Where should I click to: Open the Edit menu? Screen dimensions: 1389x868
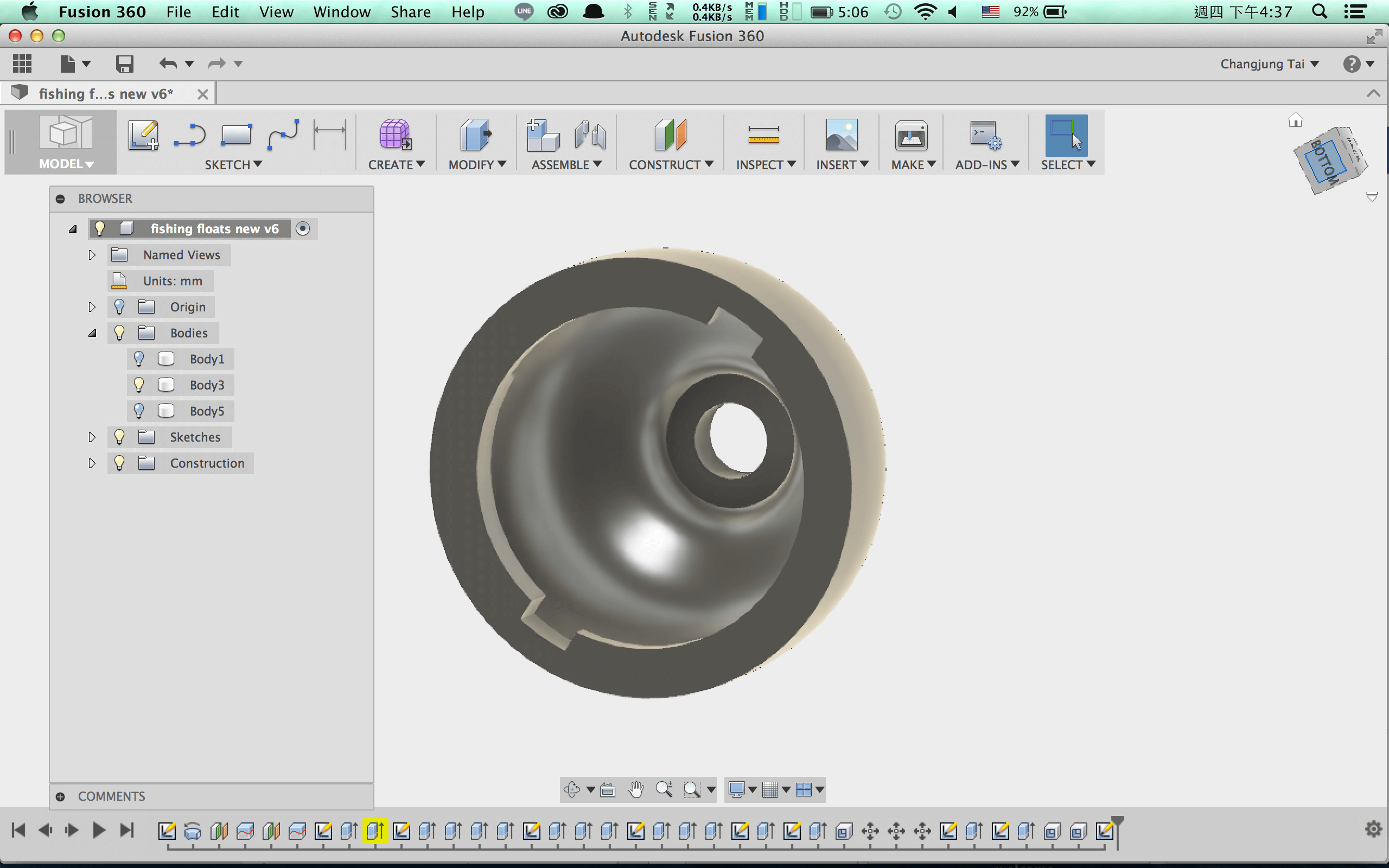point(225,11)
